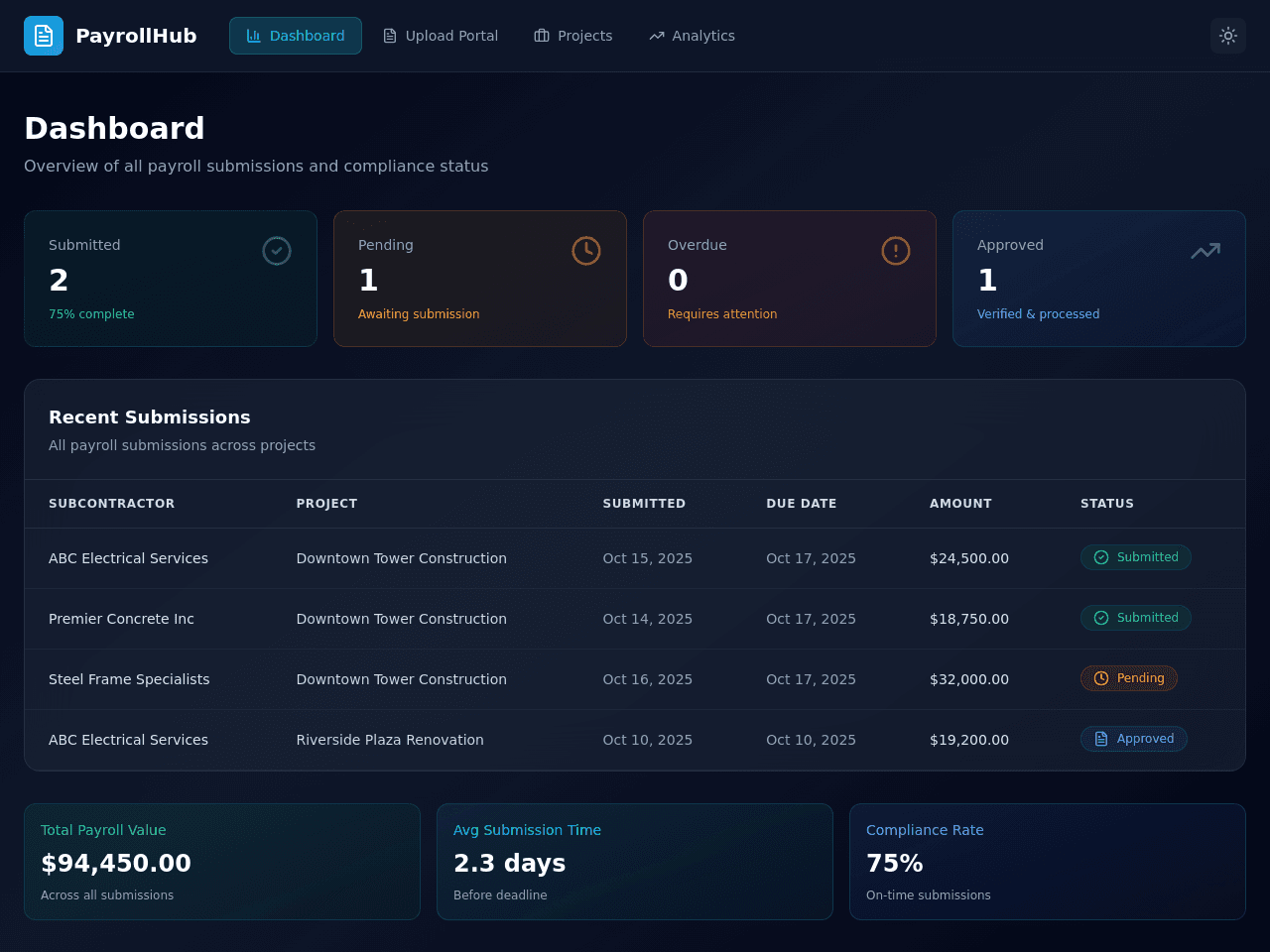Click Submitted badge for ABC Electrical Downtown Tower row
This screenshot has height=952, width=1270.
[1136, 557]
